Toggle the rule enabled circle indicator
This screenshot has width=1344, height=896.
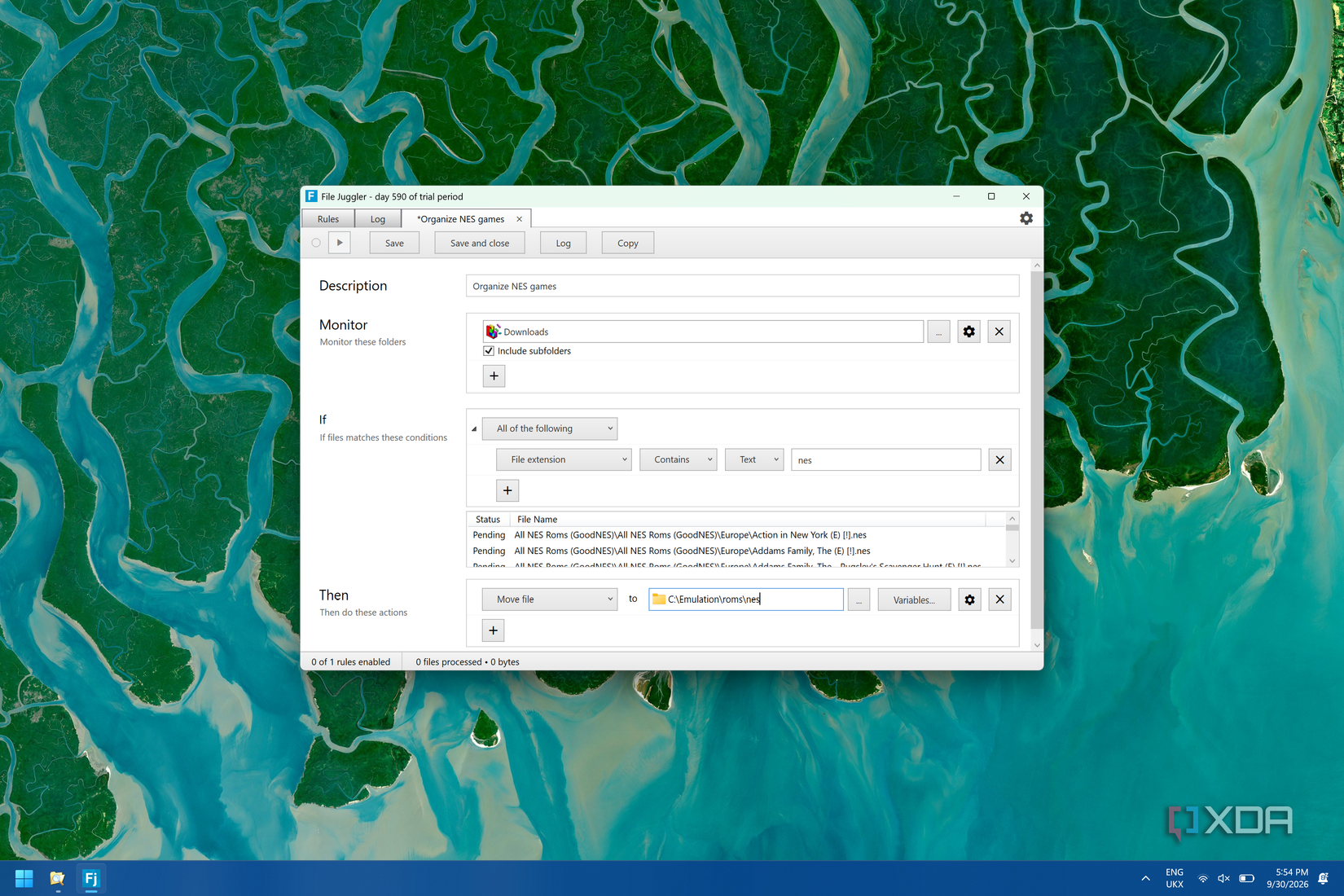316,243
